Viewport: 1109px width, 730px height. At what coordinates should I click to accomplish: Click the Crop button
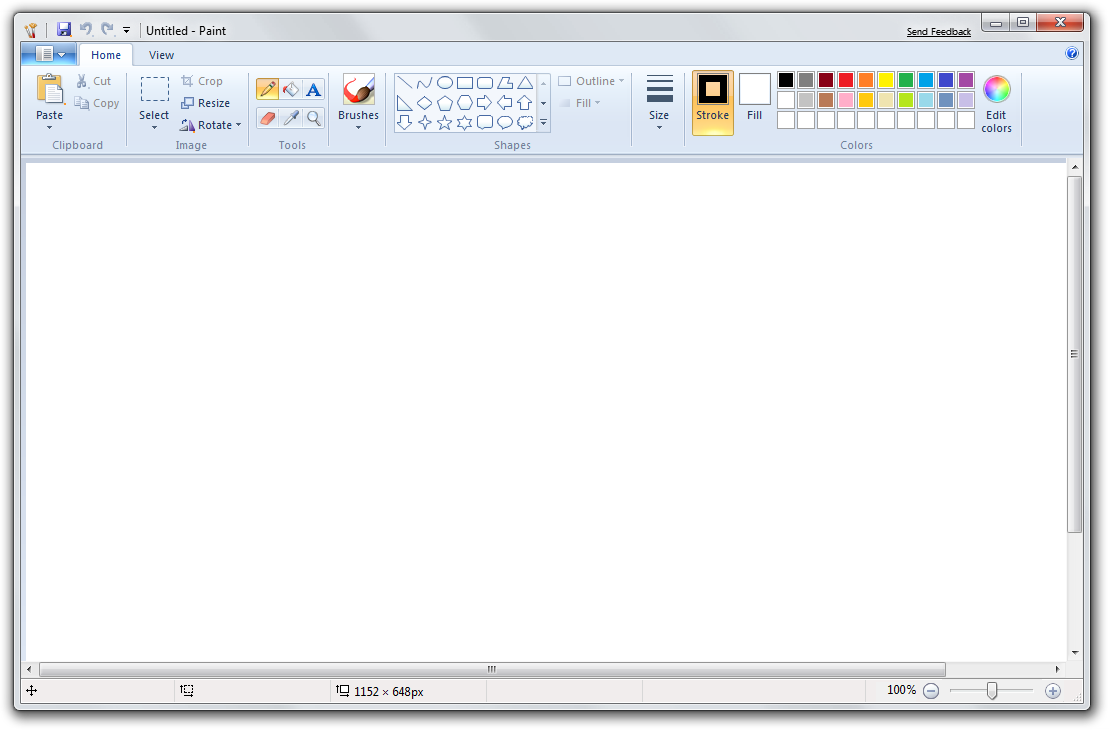click(x=202, y=81)
